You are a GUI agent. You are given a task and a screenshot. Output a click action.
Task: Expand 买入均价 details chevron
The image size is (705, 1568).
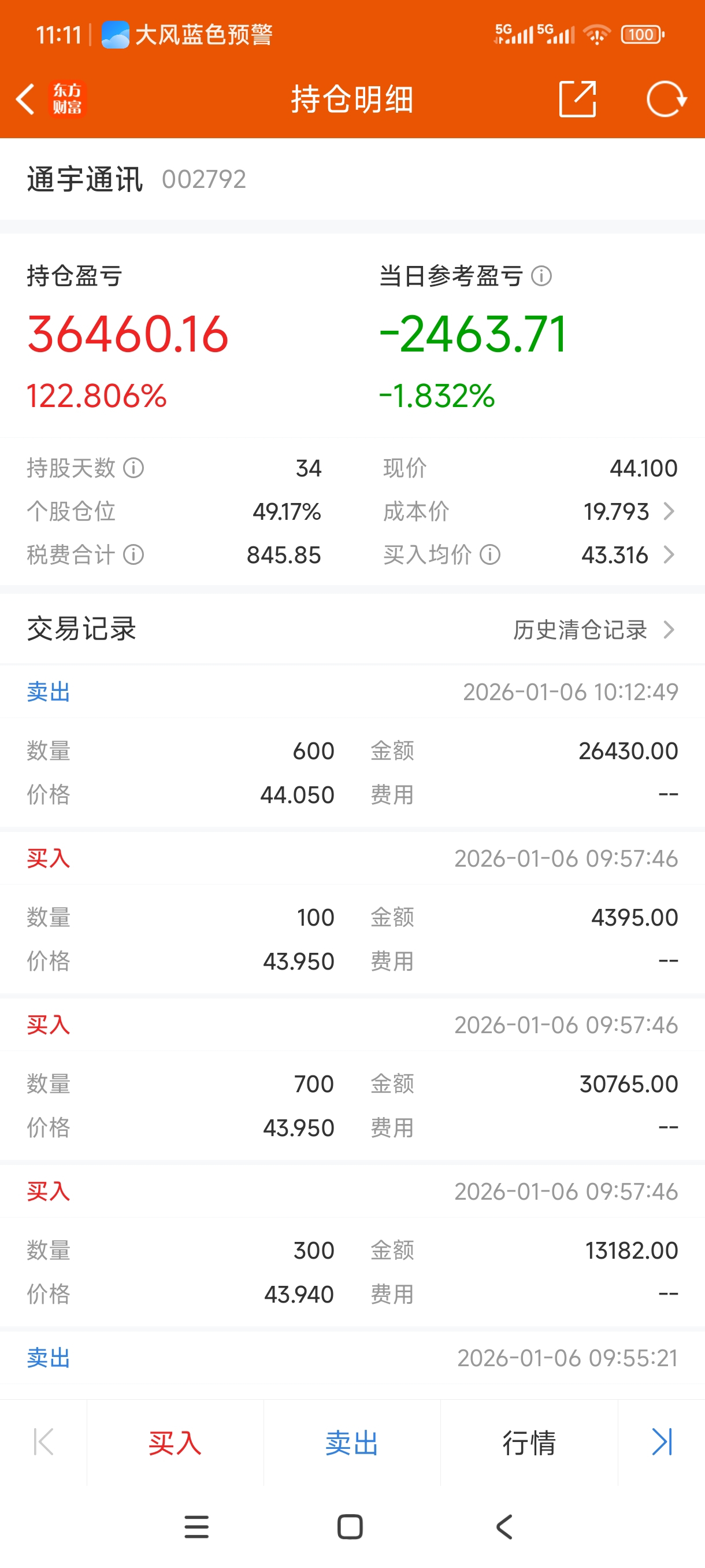[669, 554]
